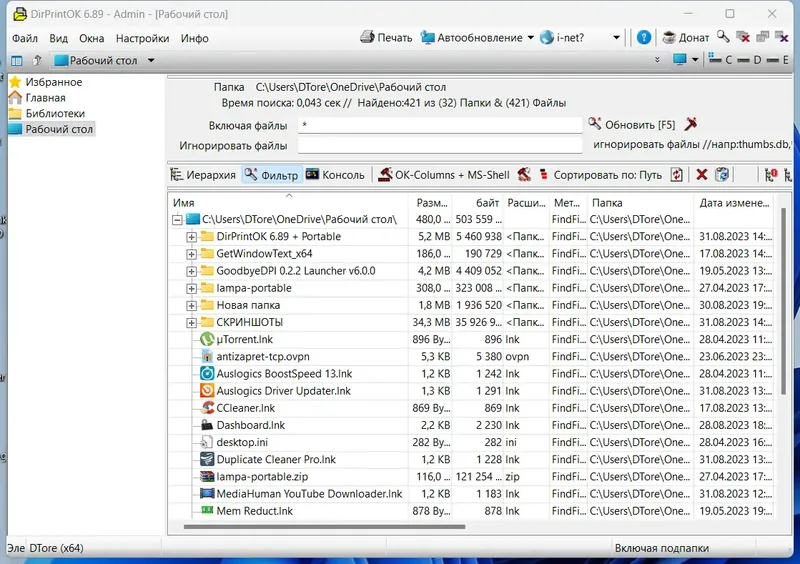
Task: Click the recycle bin icon in list toolbar
Action: coord(722,175)
